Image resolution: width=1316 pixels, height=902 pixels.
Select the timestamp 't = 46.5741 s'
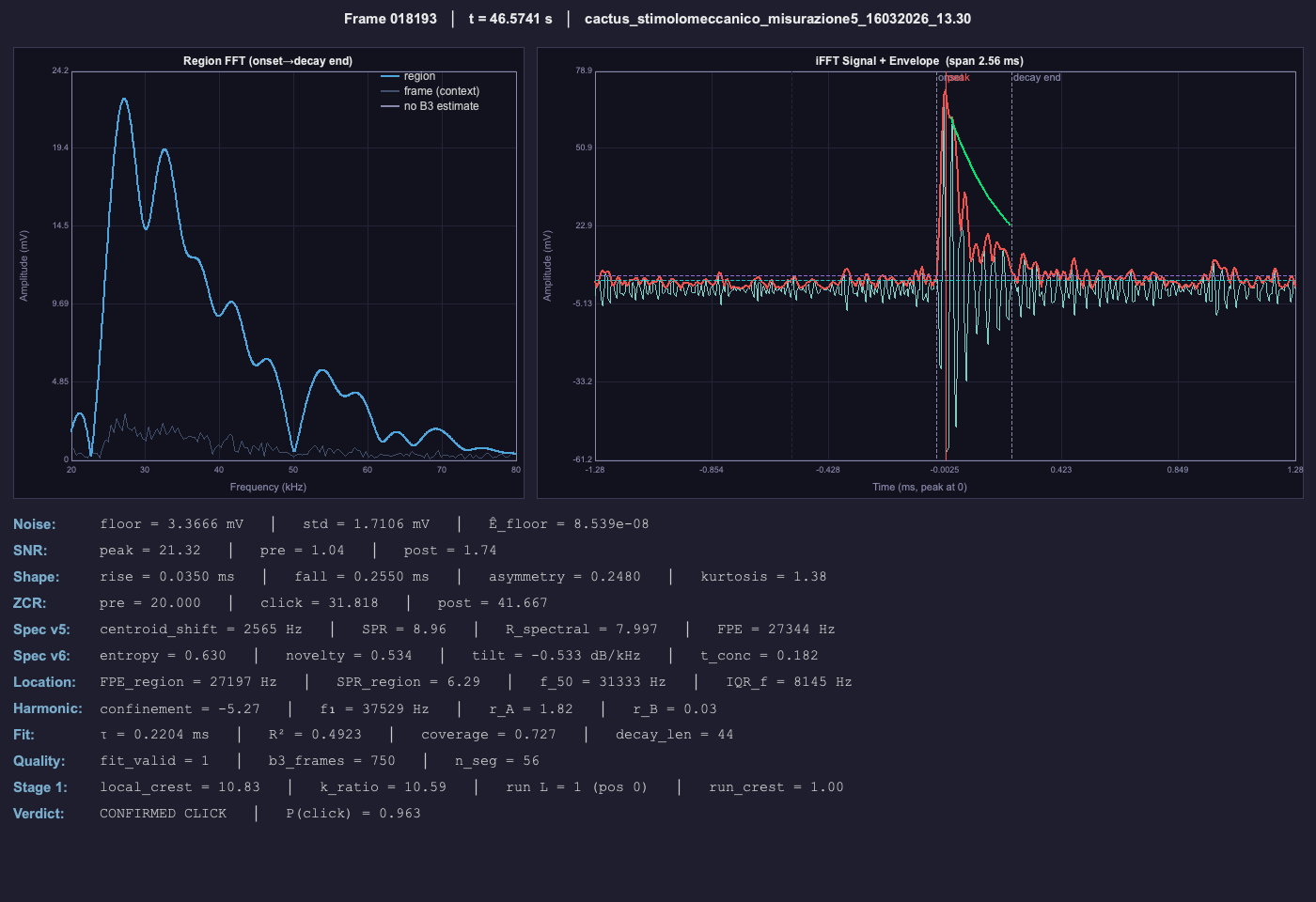point(510,19)
